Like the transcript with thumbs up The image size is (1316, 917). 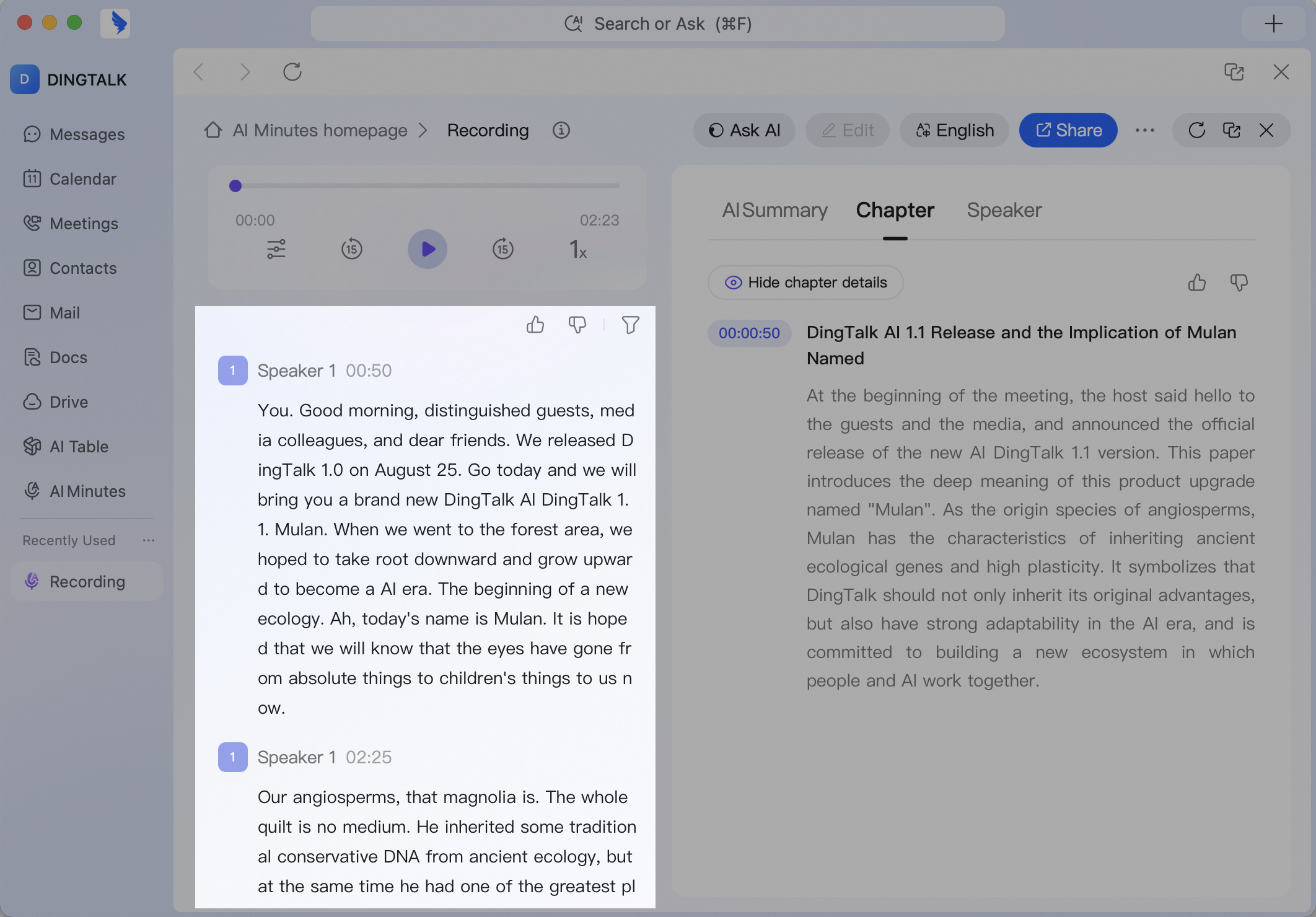tap(535, 325)
